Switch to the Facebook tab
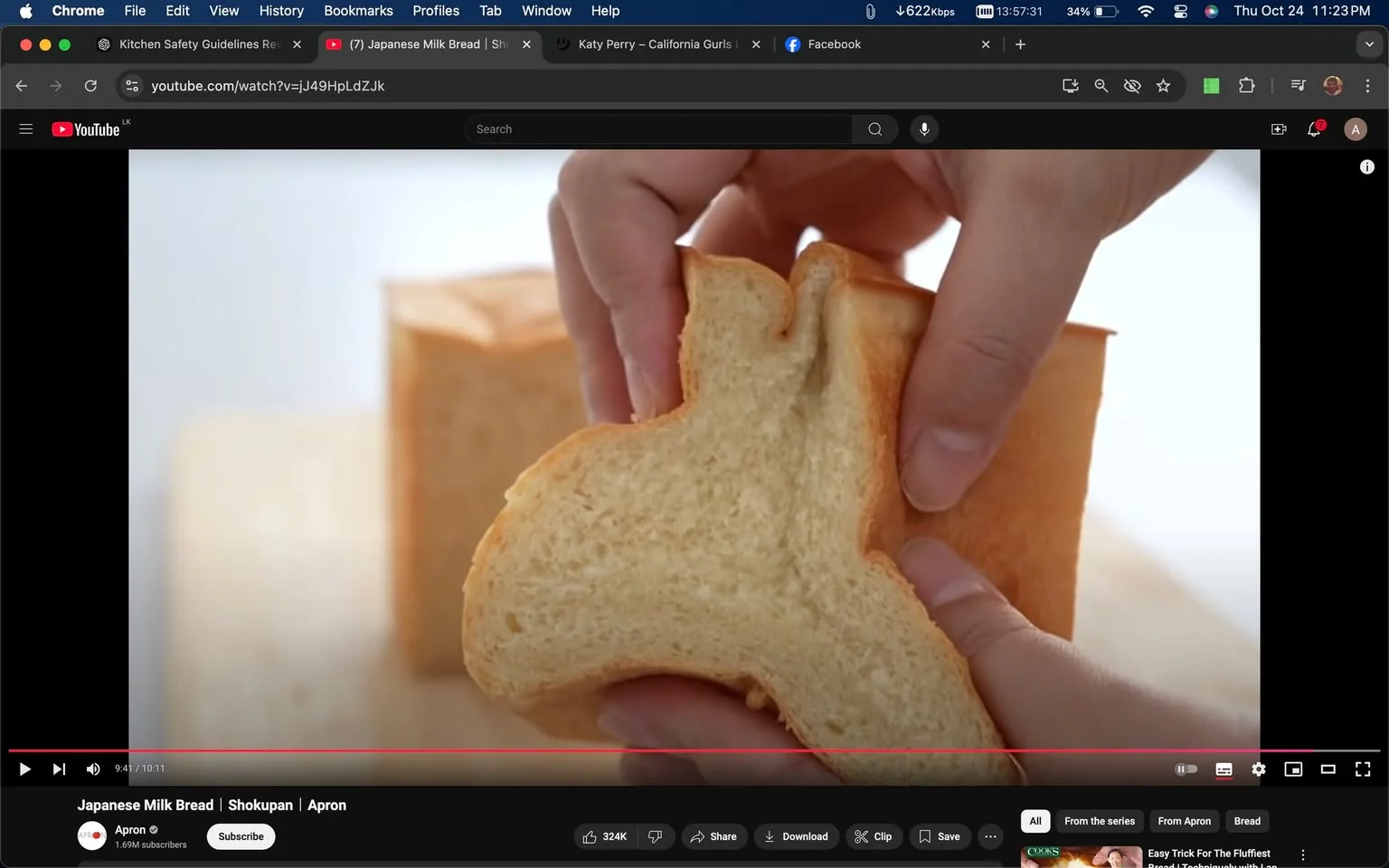This screenshot has height=868, width=1389. coord(886,44)
